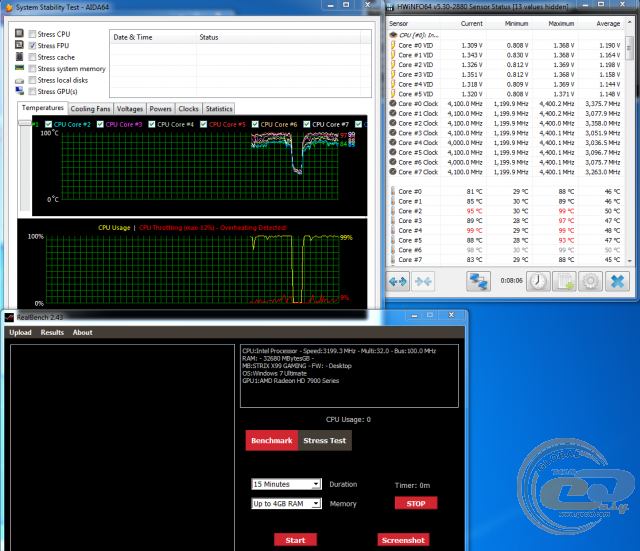
Task: Enable the Stress system memory checkbox
Action: click(x=33, y=69)
